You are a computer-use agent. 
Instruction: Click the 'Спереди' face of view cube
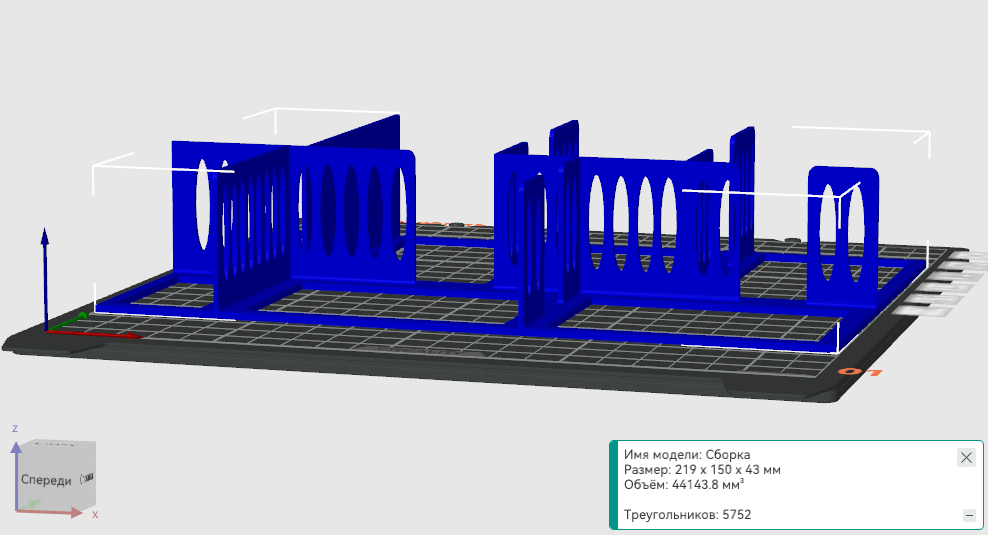(46, 480)
